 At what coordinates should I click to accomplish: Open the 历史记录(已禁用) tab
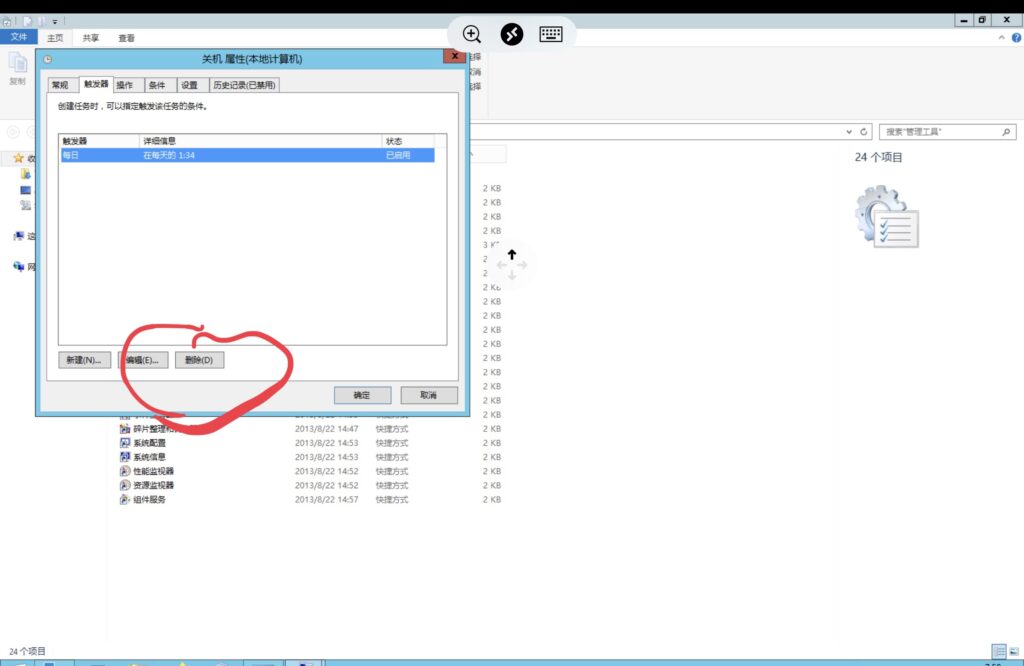click(243, 86)
